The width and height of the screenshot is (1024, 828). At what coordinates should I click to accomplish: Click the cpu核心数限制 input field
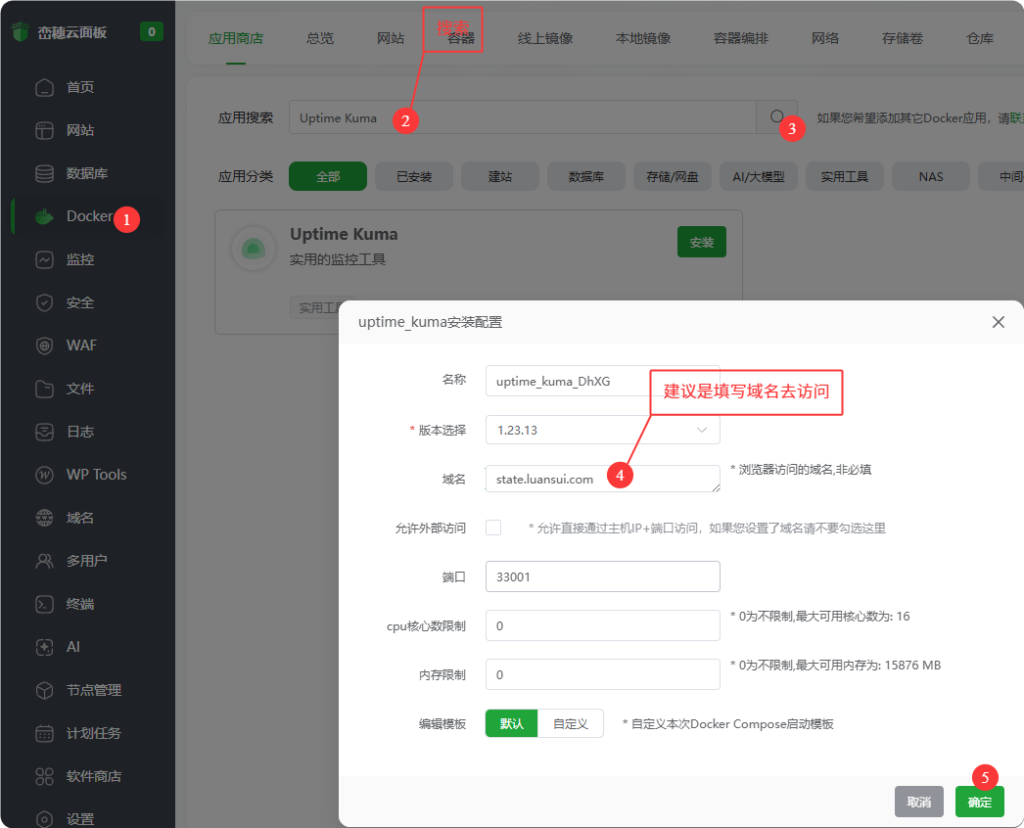[x=603, y=626]
